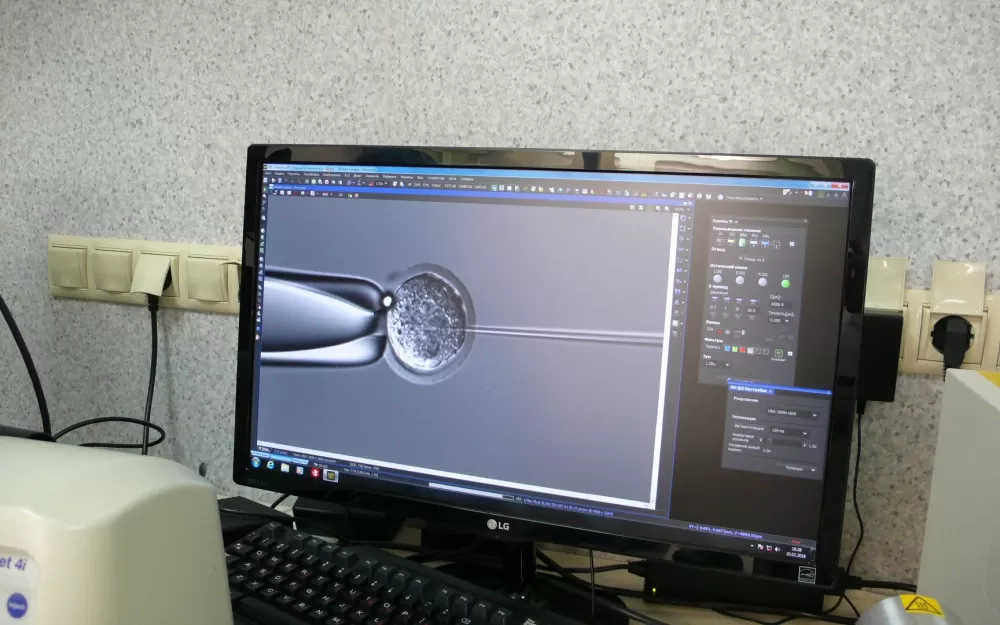
Task: Choose the gray filter cube icon
Action: coord(750,350)
